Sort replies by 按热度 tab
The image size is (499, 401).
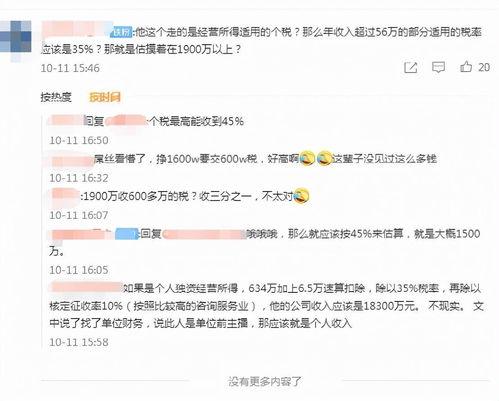tap(56, 97)
